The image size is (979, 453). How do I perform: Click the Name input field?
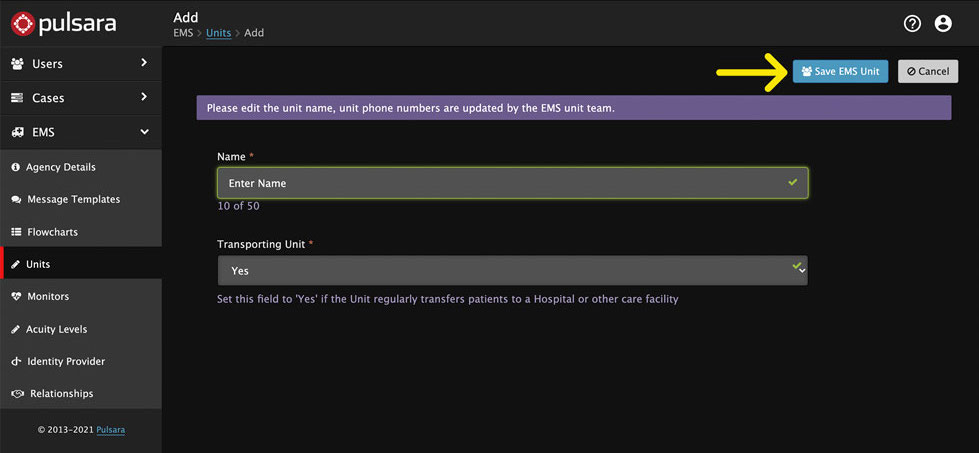[x=513, y=183]
